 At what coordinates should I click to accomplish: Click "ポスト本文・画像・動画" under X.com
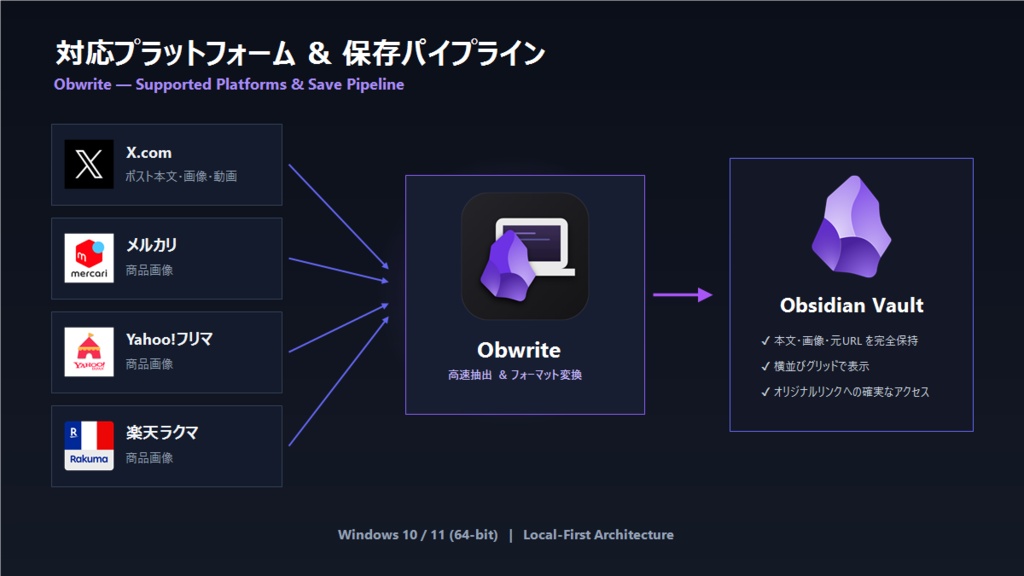click(x=181, y=176)
